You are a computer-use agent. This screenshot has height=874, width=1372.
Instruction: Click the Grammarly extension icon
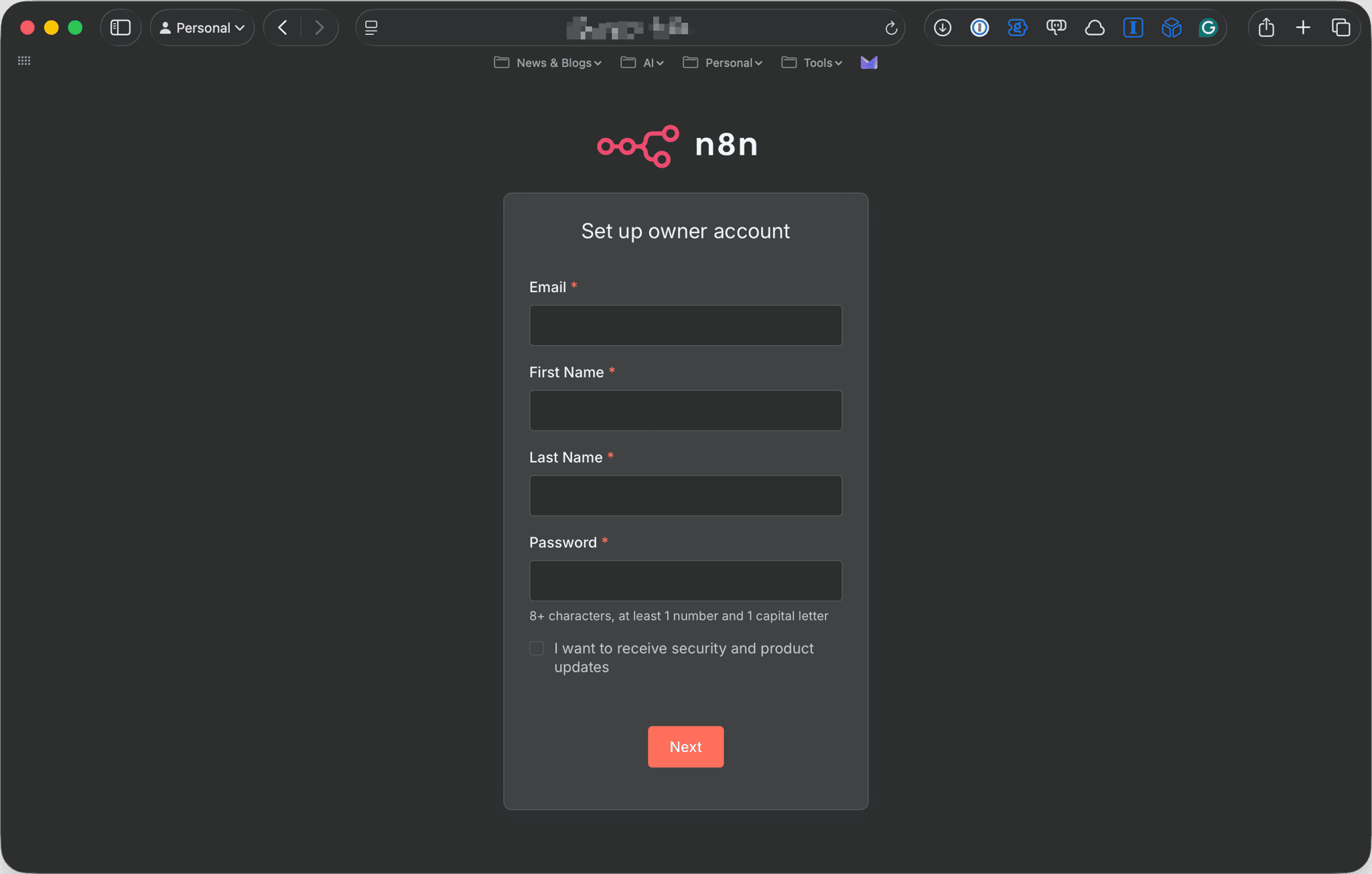pyautogui.click(x=1209, y=27)
